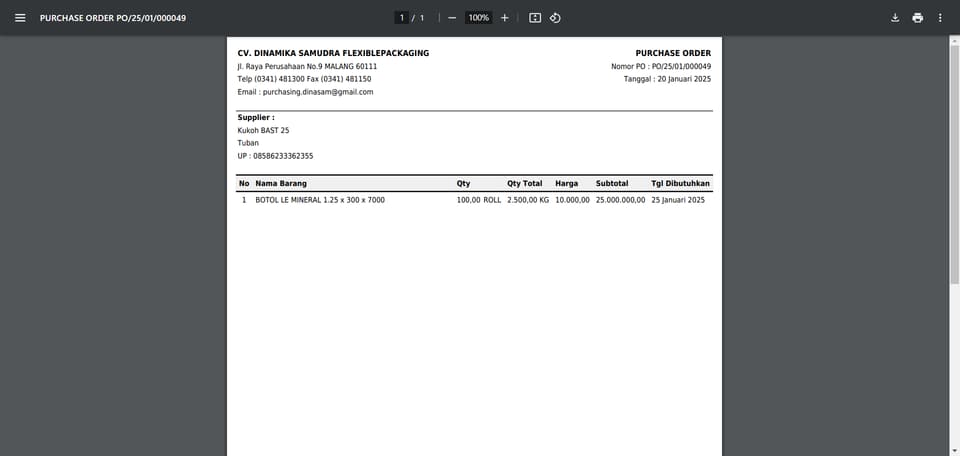Click the Nama Barang column header

[281, 183]
